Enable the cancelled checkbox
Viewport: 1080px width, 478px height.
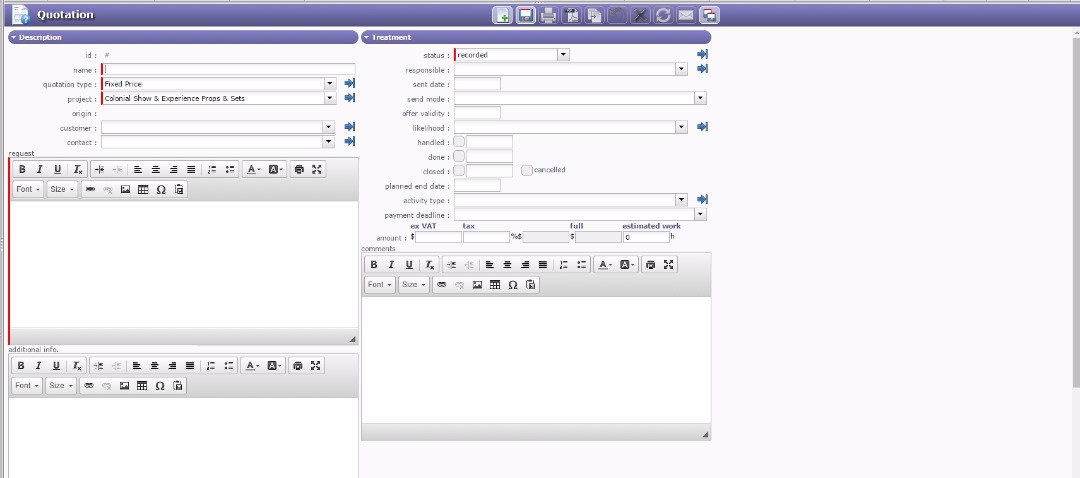(527, 170)
